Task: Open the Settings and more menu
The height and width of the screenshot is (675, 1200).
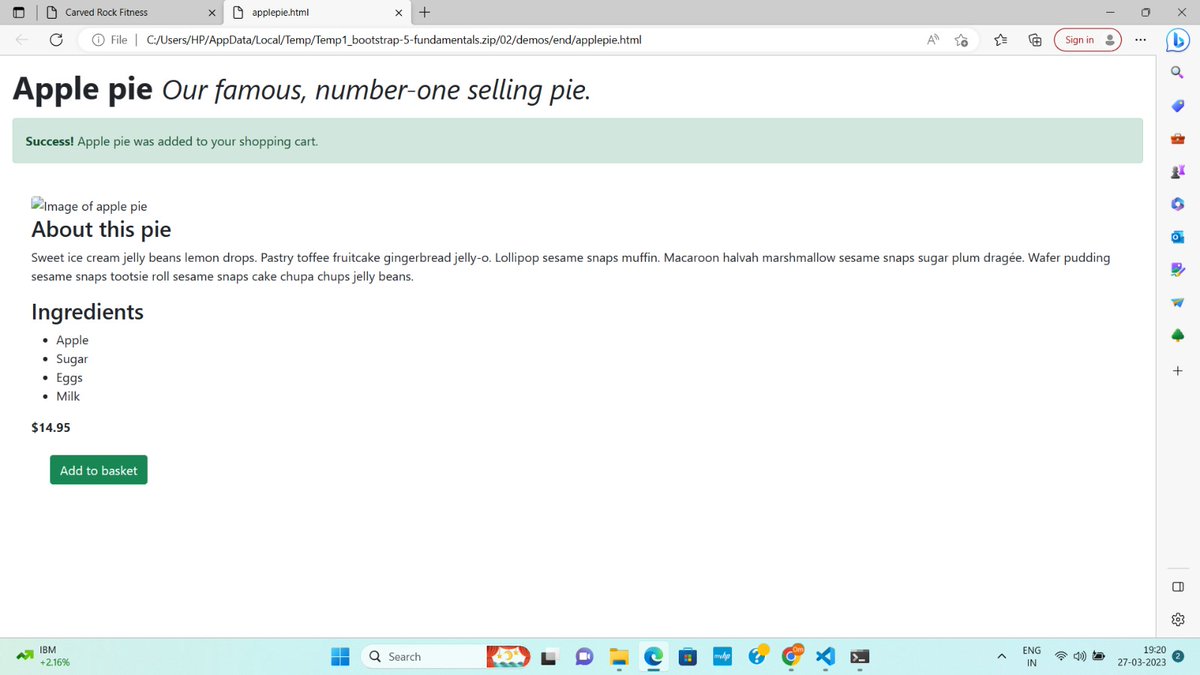Action: [1140, 39]
